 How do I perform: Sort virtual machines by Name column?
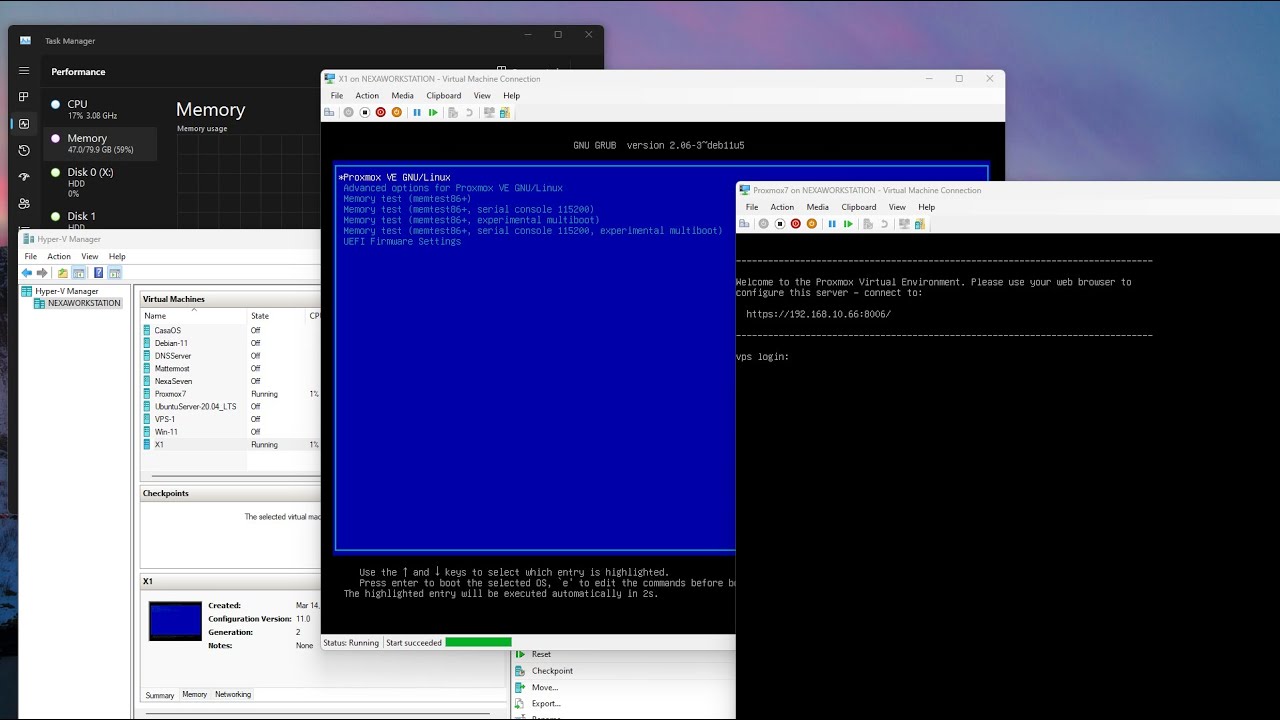coord(194,316)
